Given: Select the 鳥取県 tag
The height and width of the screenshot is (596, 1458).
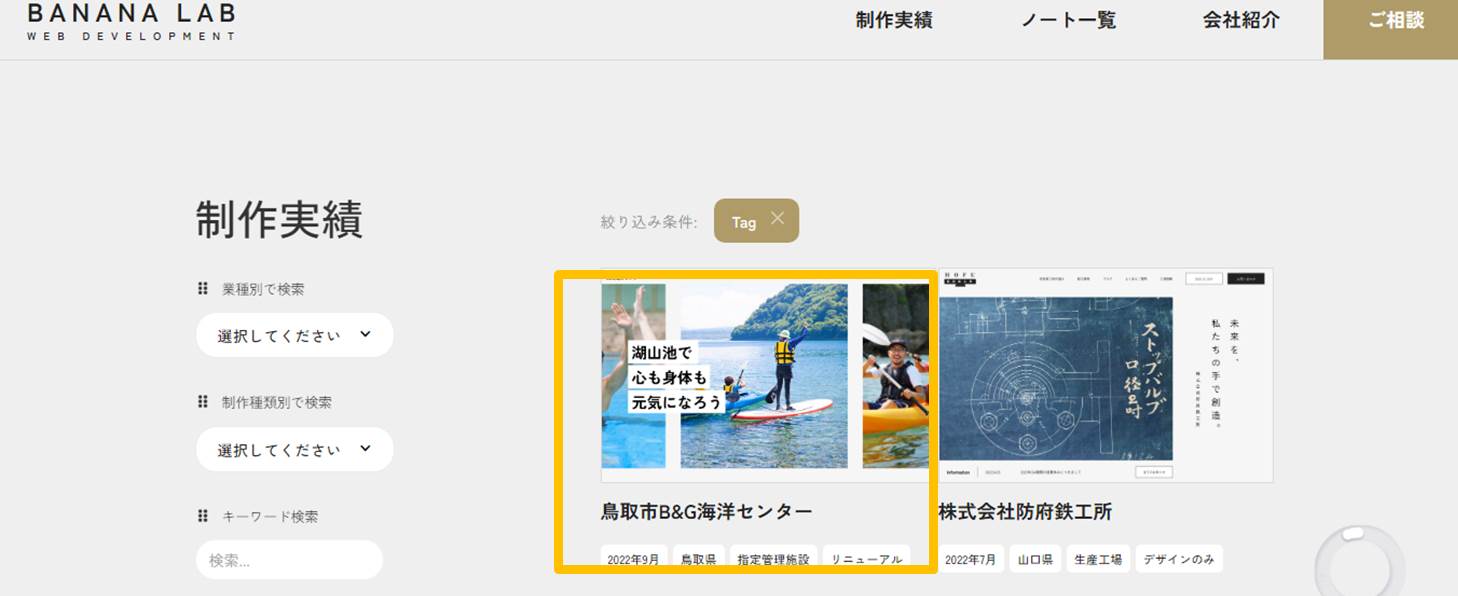Looking at the screenshot, I should point(698,559).
